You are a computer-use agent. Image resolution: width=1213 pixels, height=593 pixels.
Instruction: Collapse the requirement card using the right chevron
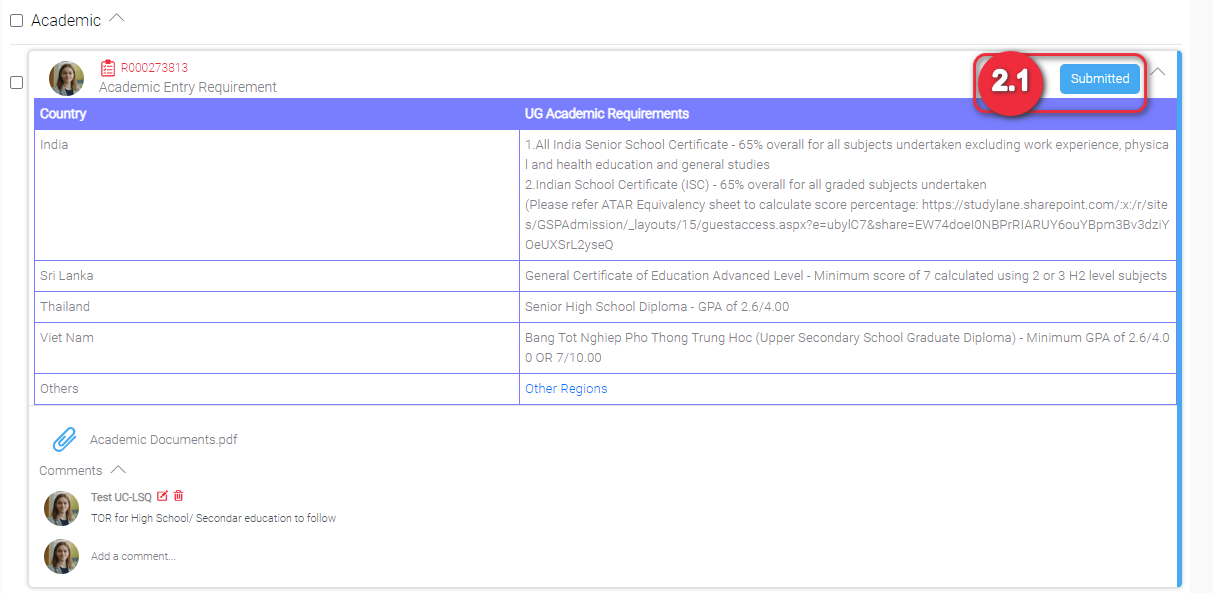(x=1158, y=72)
